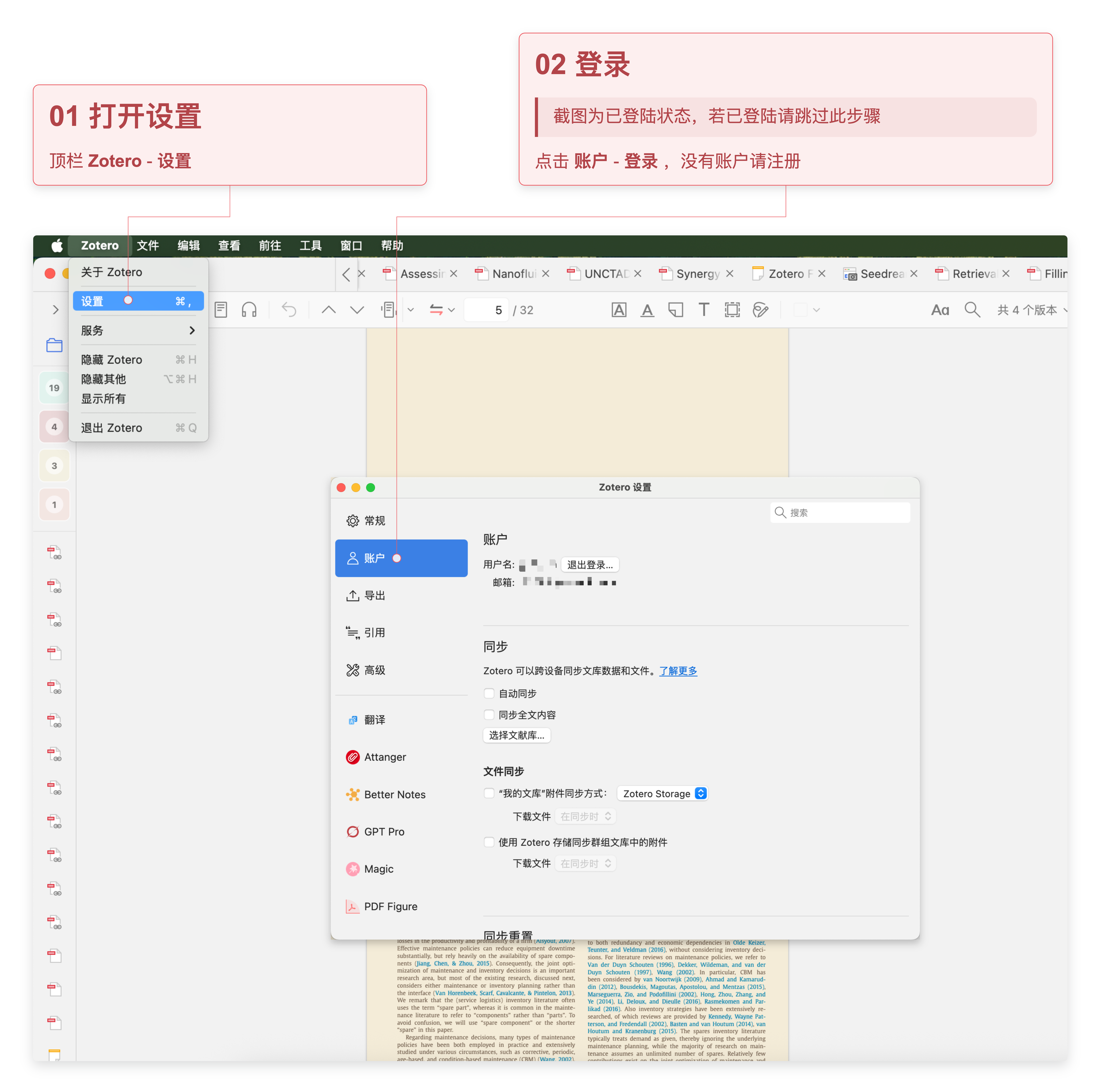Toggle 使用 Zotero 存储同步群组文库 checkbox
The image size is (1094, 1092).
(489, 843)
